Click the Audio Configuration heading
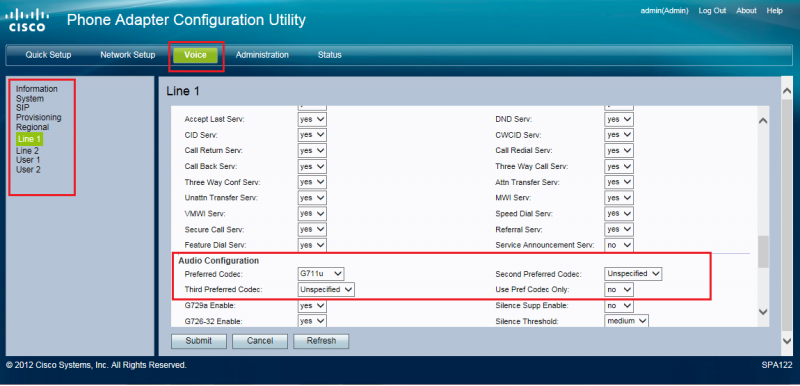This screenshot has height=386, width=800. coord(219,261)
